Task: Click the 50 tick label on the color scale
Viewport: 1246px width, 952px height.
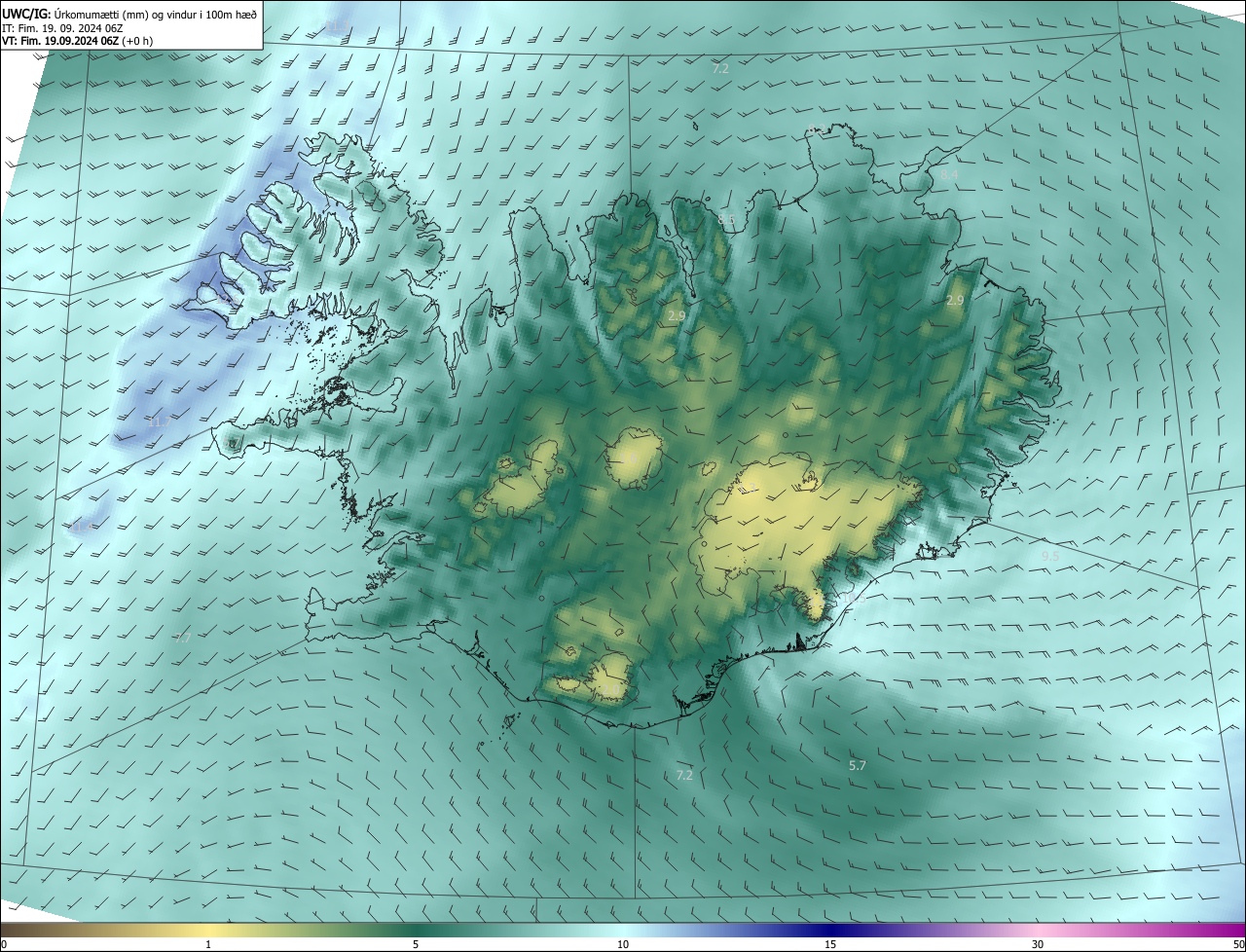Action: coord(1238,944)
